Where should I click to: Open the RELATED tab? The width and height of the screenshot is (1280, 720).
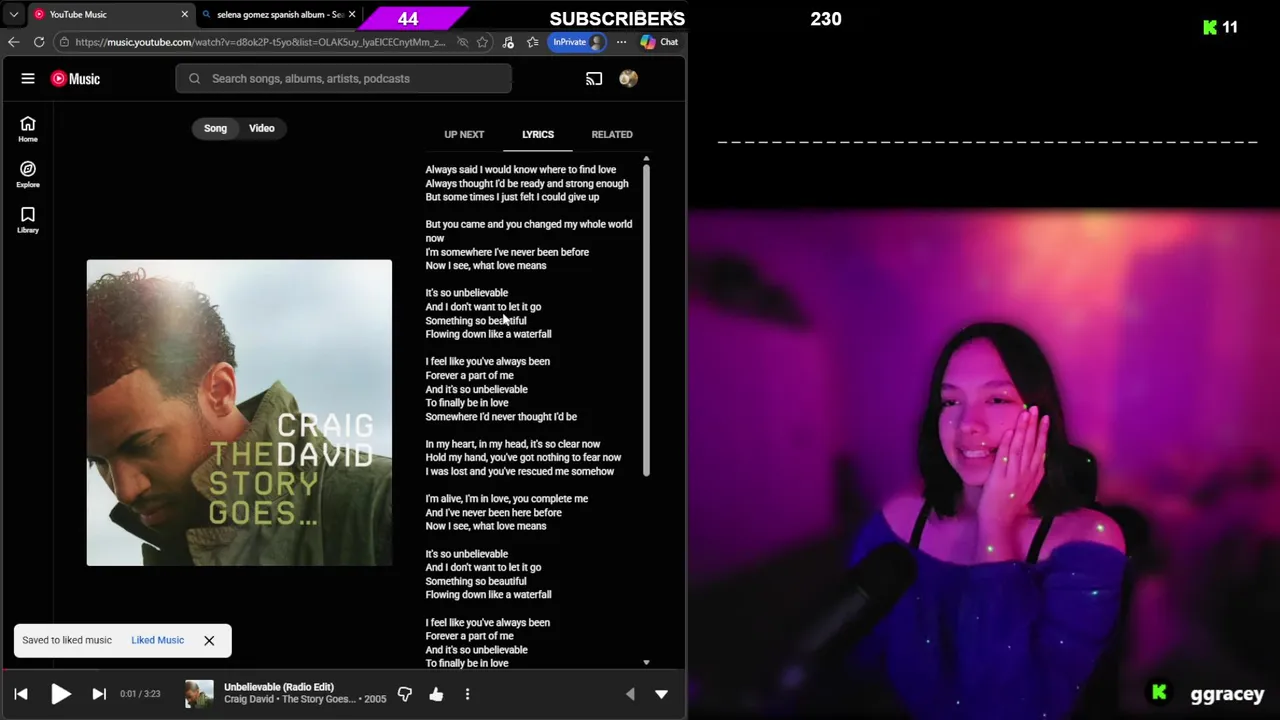pyautogui.click(x=612, y=134)
